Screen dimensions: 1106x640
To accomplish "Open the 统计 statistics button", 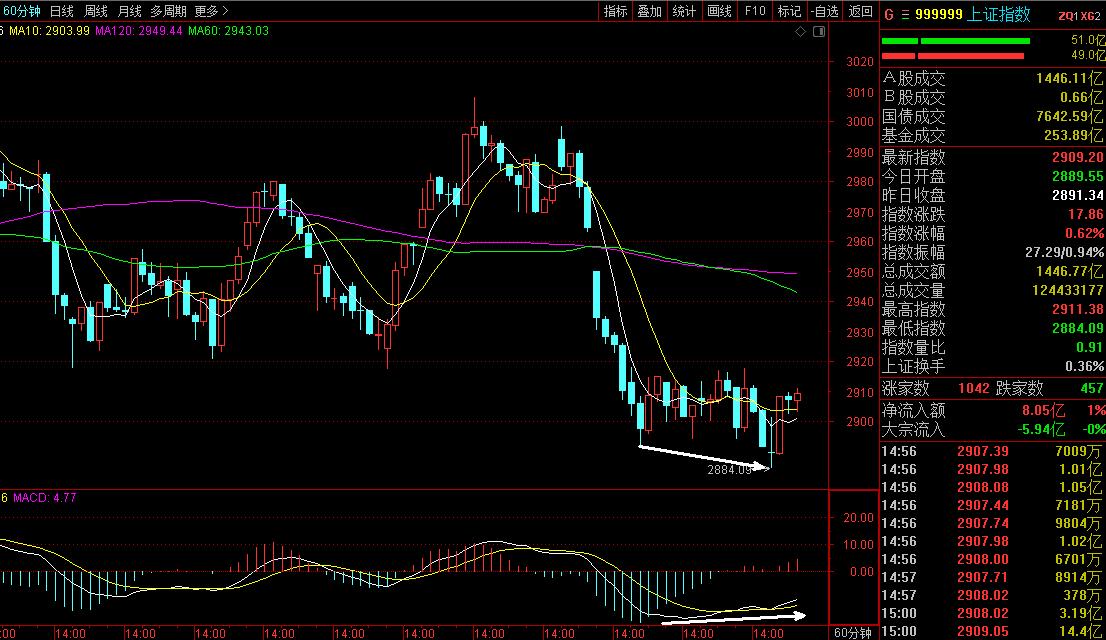I will (684, 11).
